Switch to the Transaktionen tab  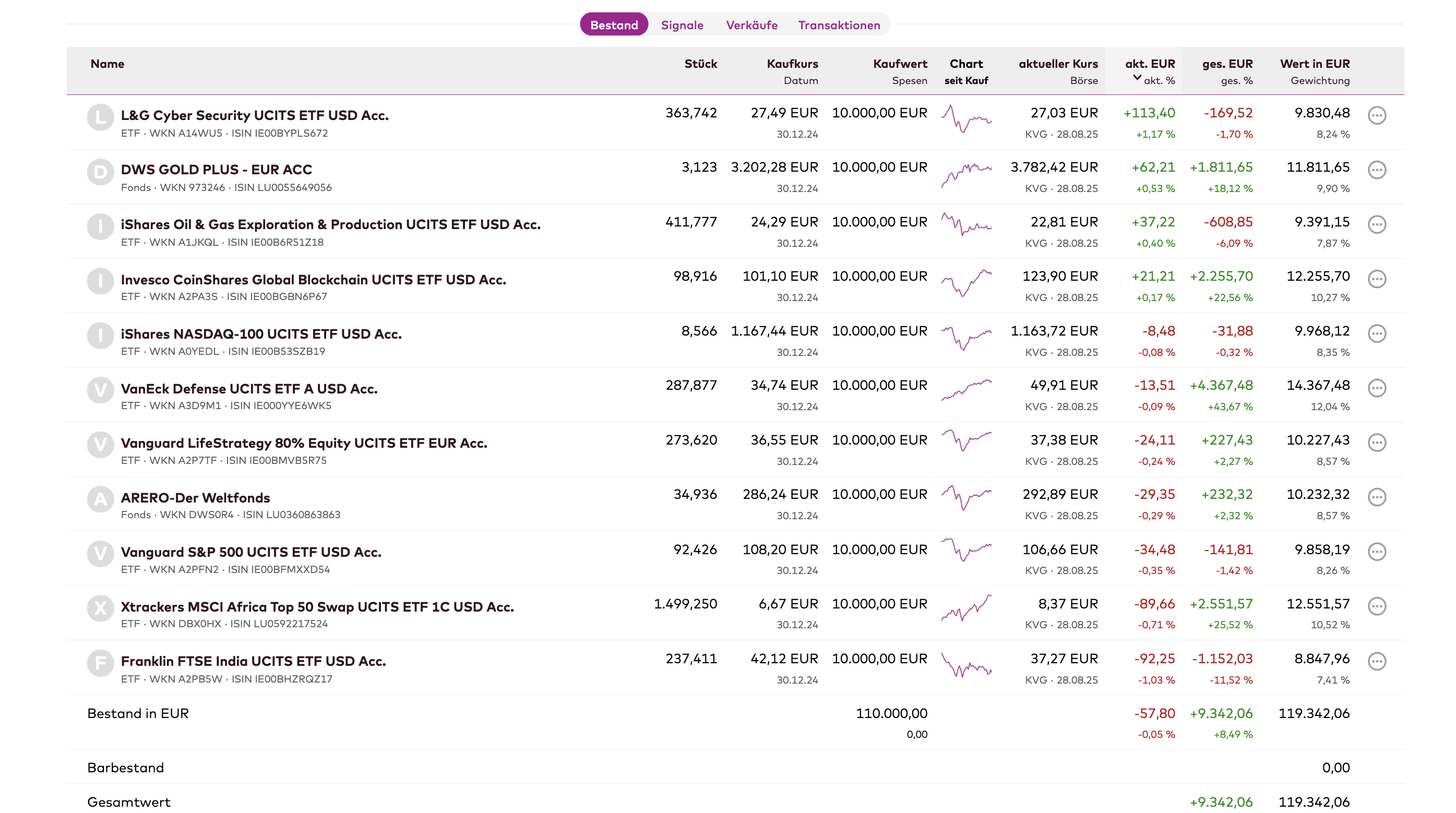tap(839, 25)
